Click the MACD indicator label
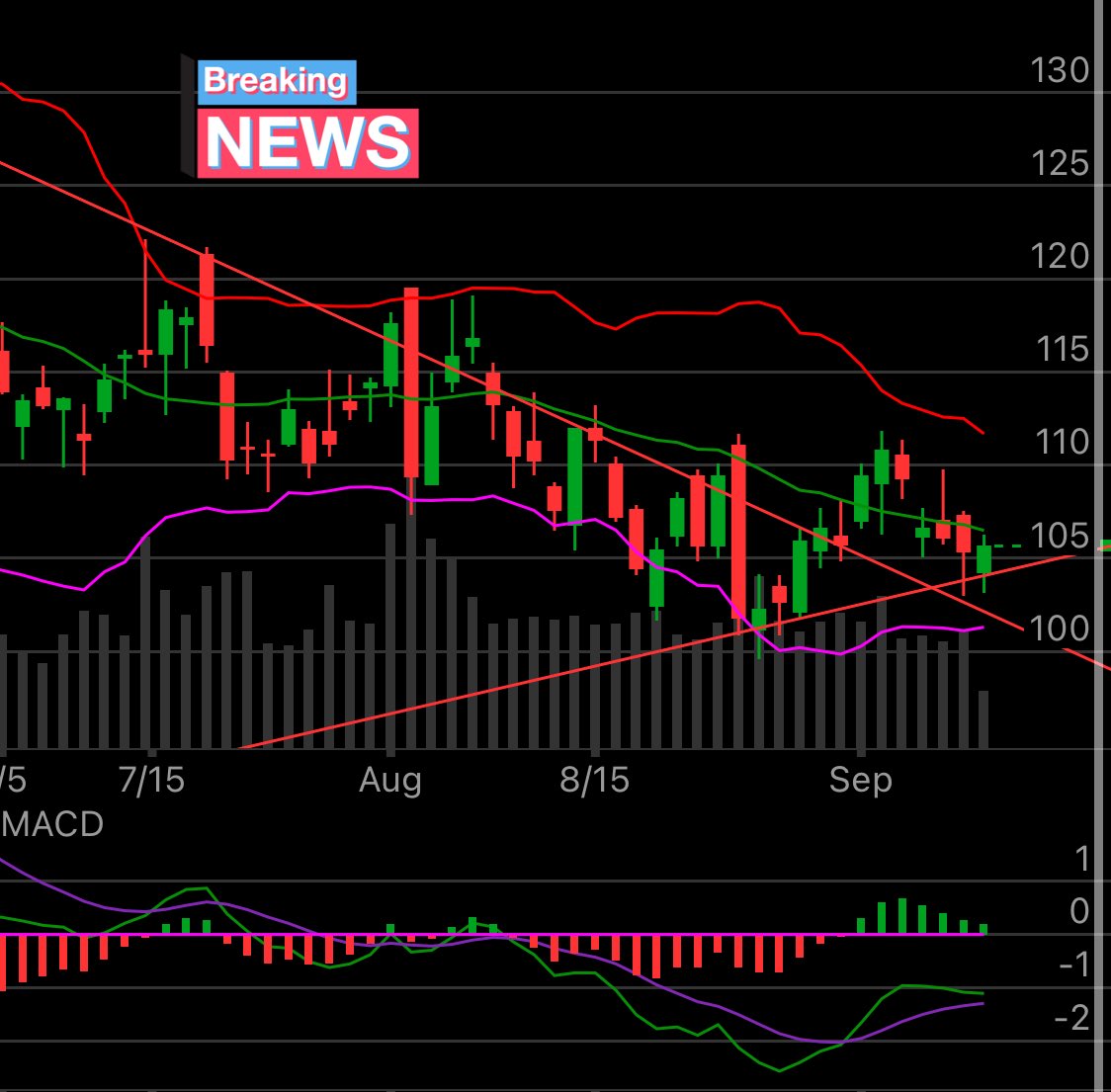The height and width of the screenshot is (1092, 1111). tap(51, 824)
